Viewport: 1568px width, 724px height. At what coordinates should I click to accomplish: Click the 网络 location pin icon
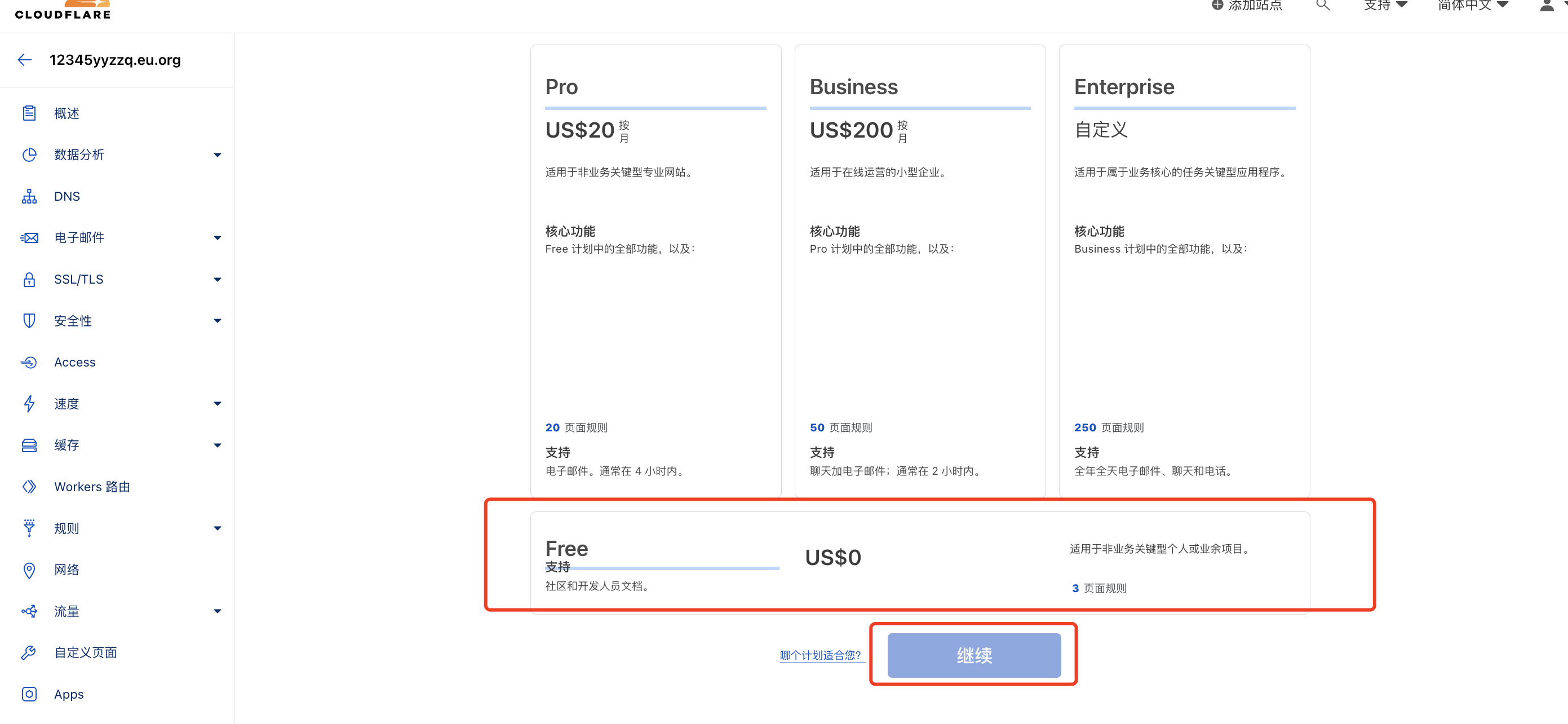pyautogui.click(x=29, y=570)
